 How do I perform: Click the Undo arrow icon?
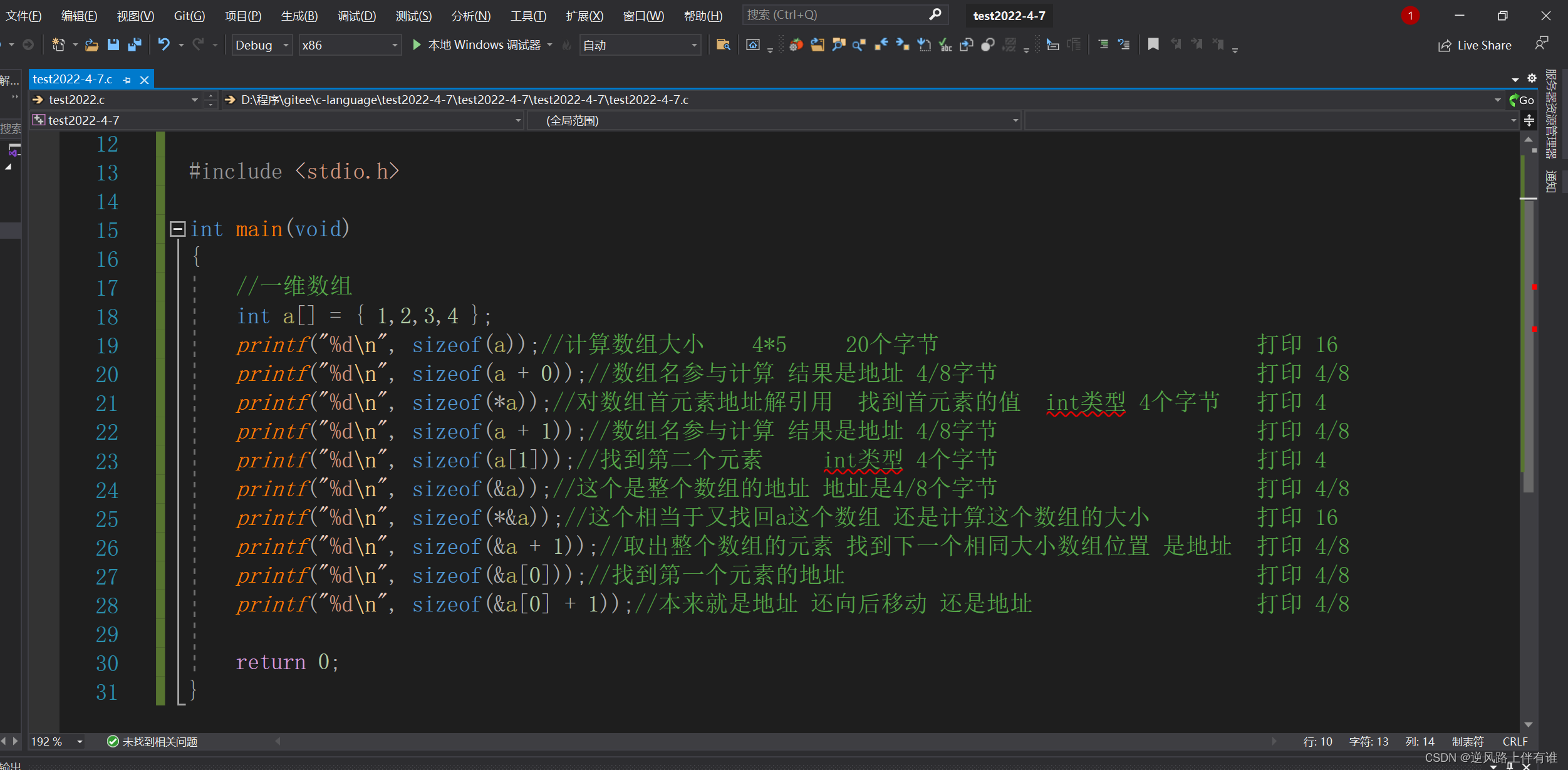(x=164, y=44)
